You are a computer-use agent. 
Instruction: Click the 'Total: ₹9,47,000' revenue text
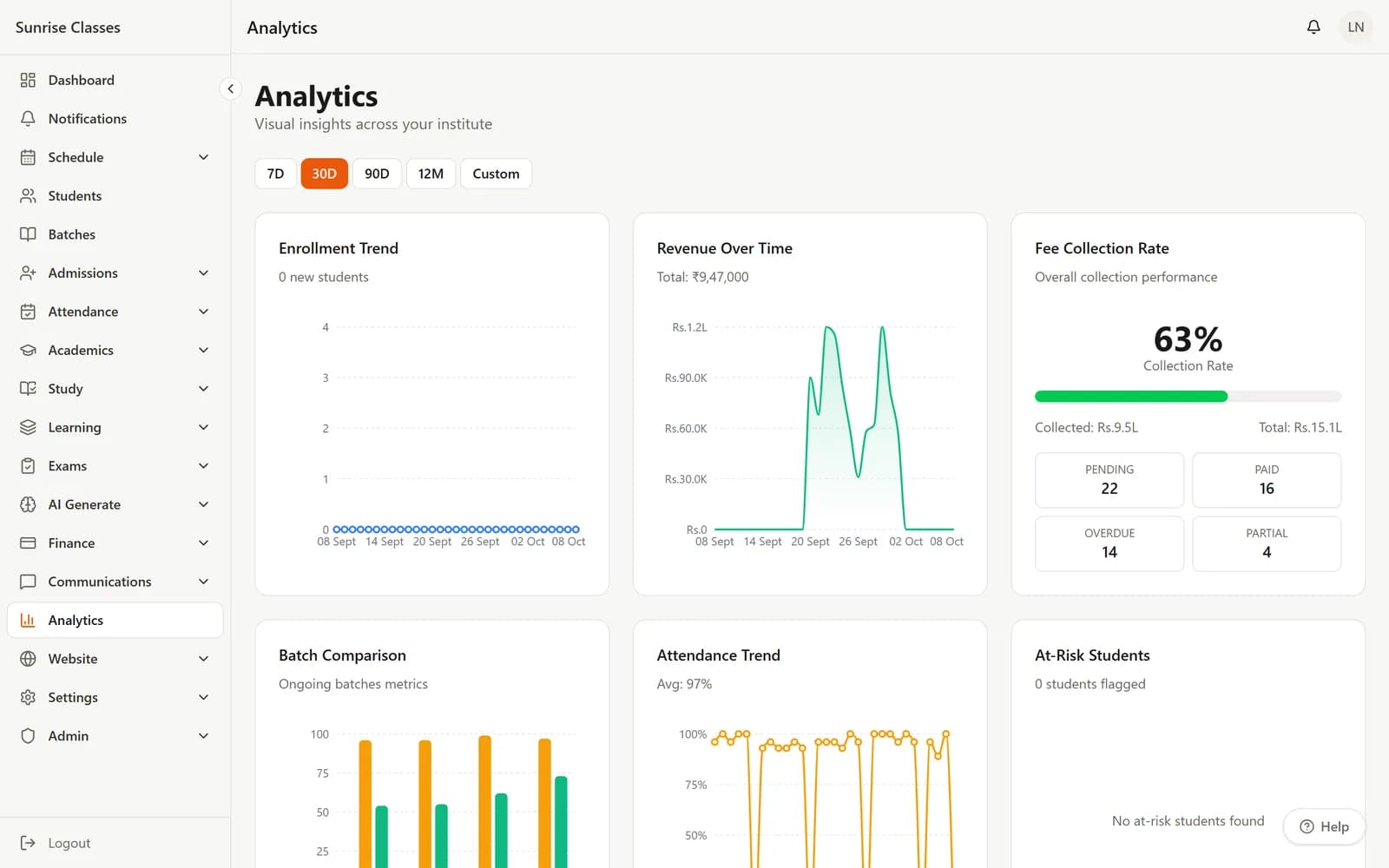tap(702, 277)
